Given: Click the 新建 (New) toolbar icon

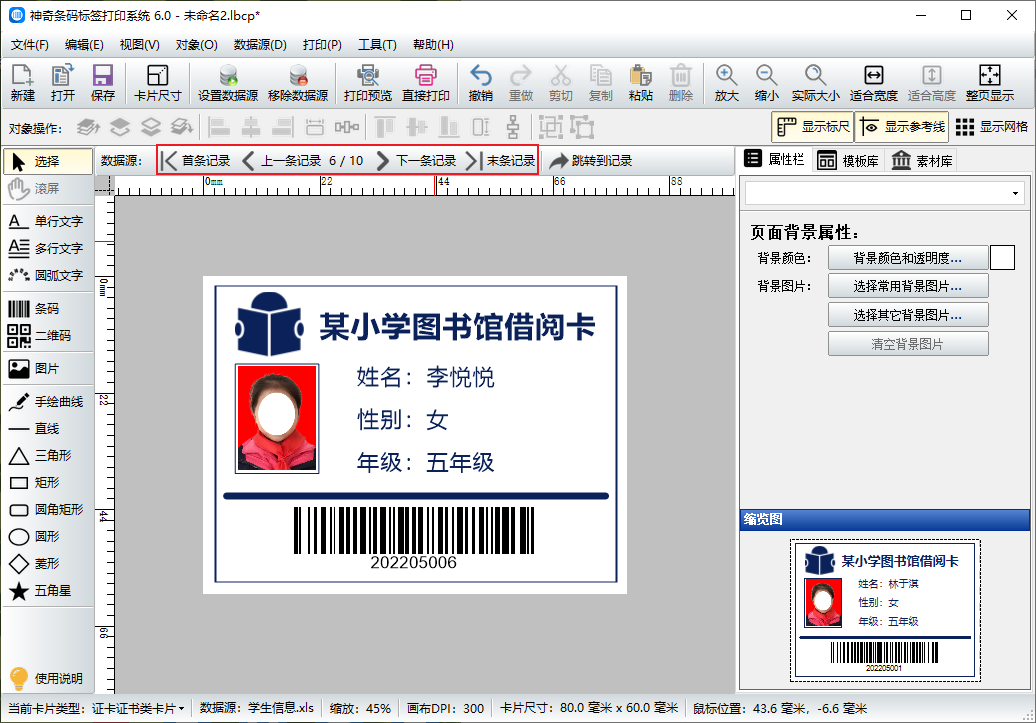Looking at the screenshot, I should pos(22,83).
